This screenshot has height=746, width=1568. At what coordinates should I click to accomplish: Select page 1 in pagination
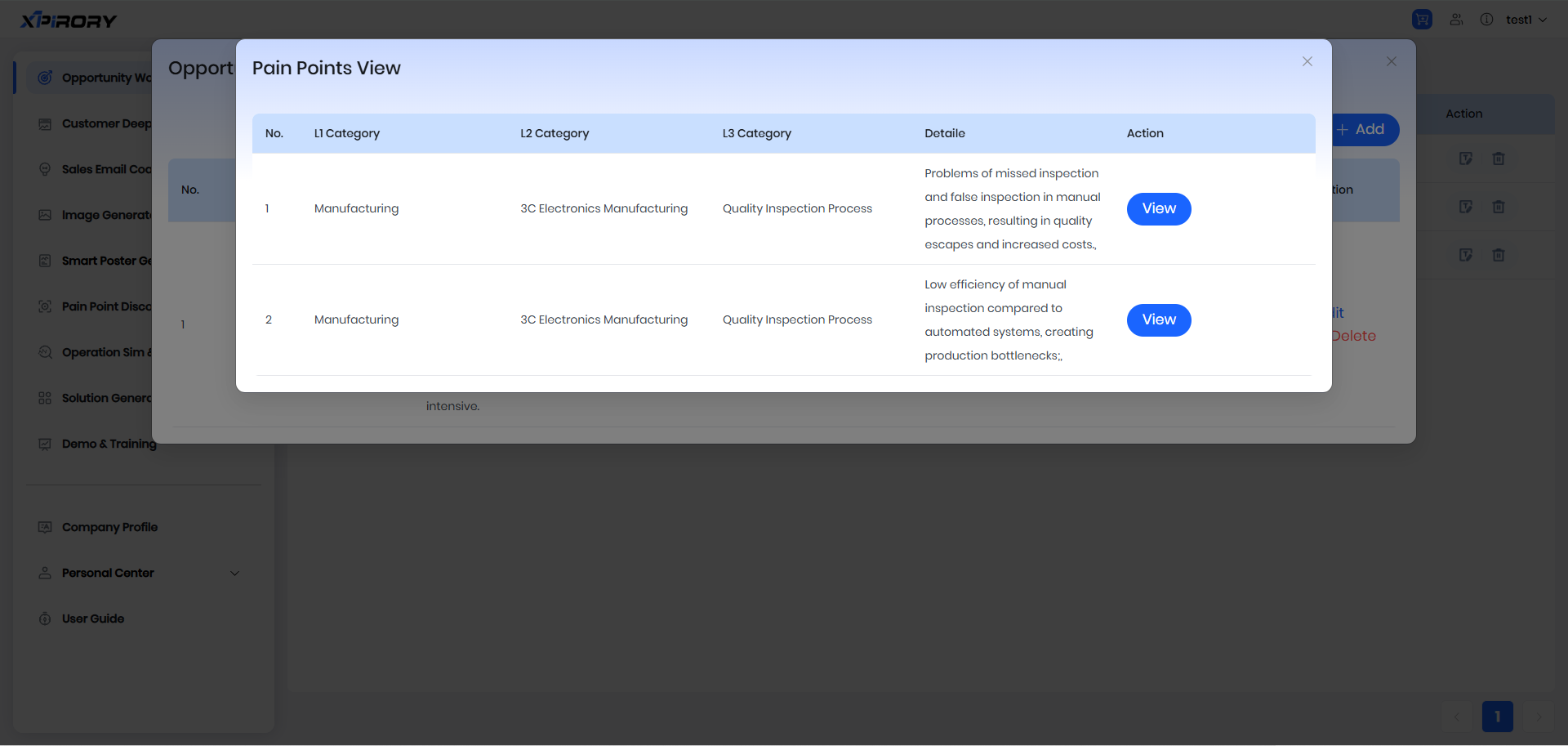(x=1497, y=717)
